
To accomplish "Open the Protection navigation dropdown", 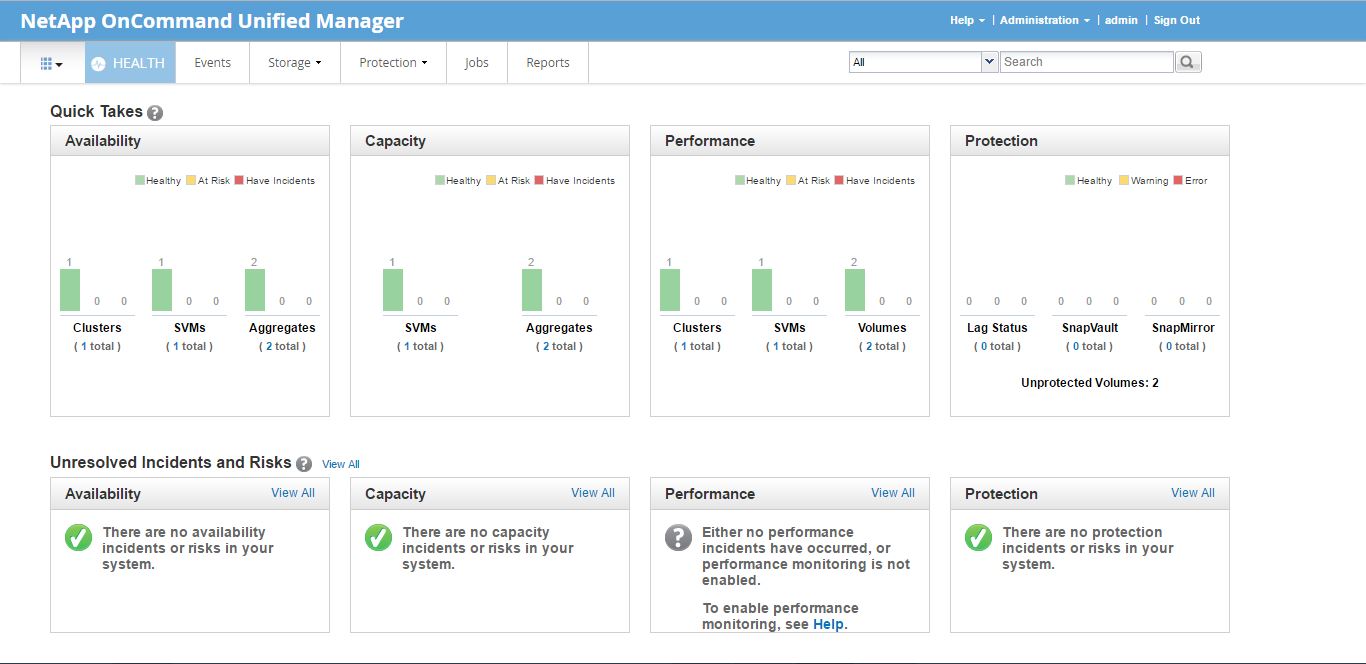I will 392,62.
